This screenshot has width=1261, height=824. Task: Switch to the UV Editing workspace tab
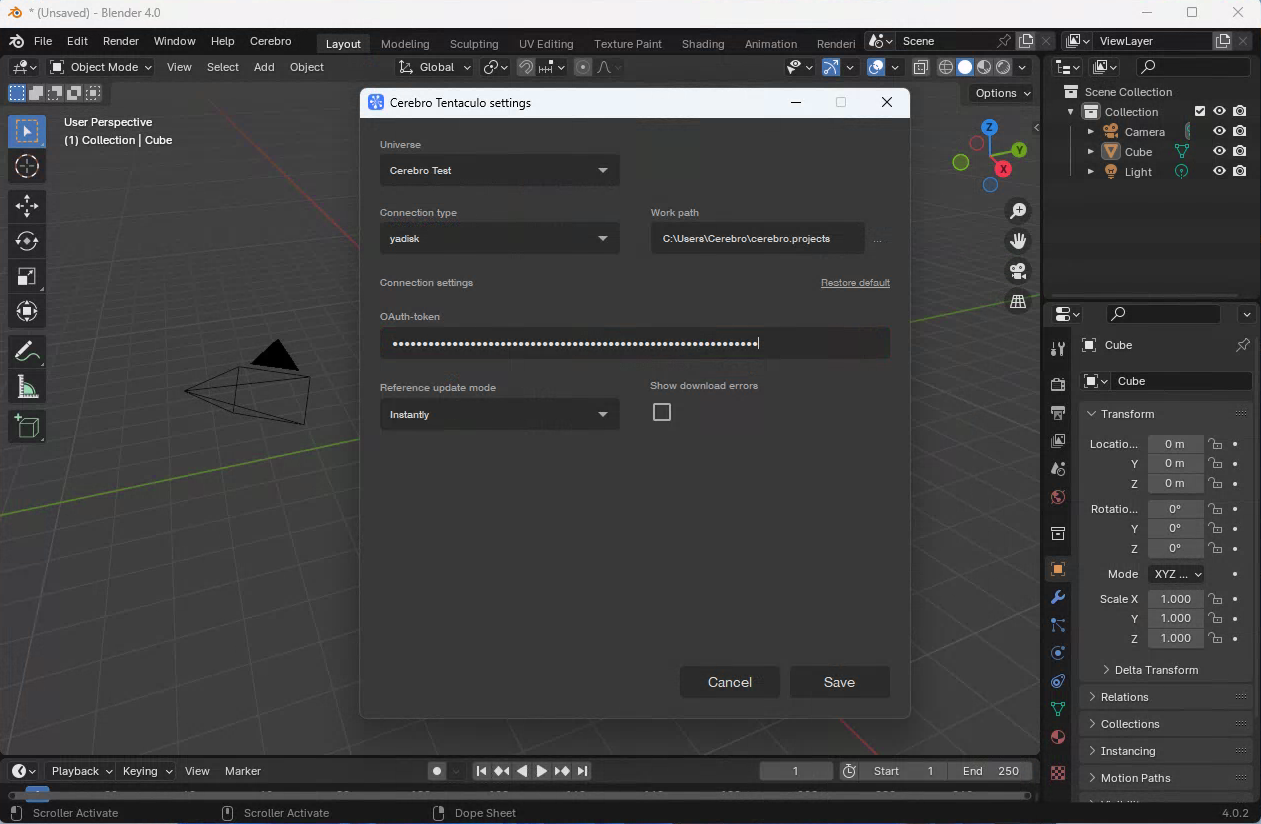click(x=546, y=44)
